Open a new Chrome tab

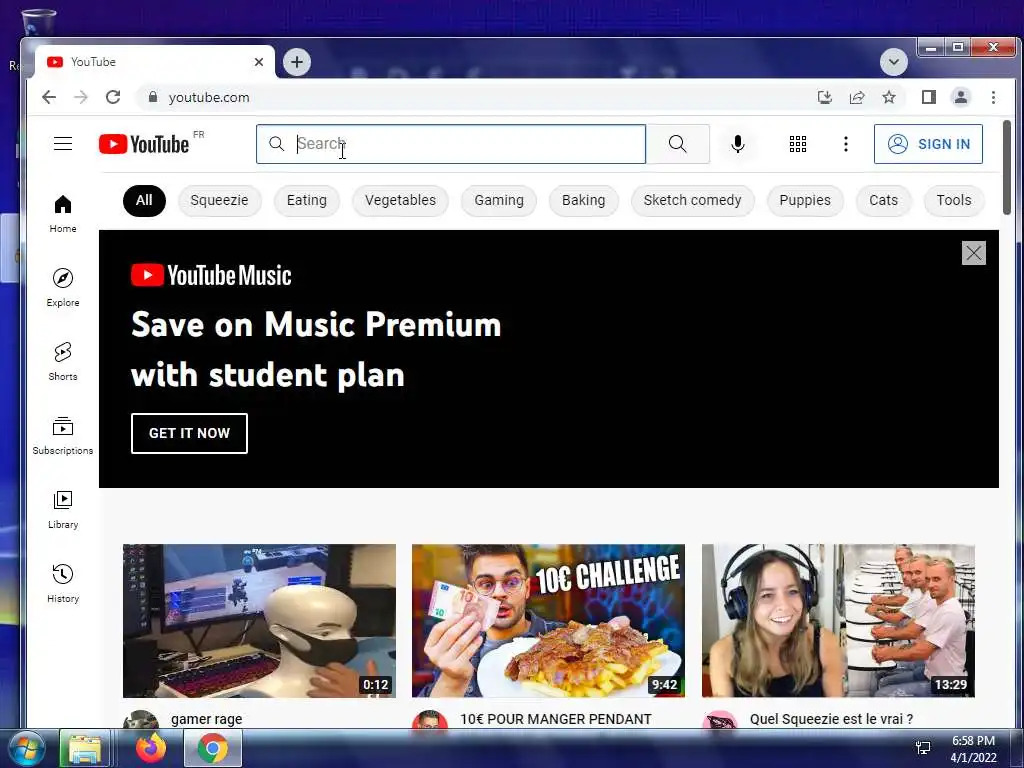point(296,62)
